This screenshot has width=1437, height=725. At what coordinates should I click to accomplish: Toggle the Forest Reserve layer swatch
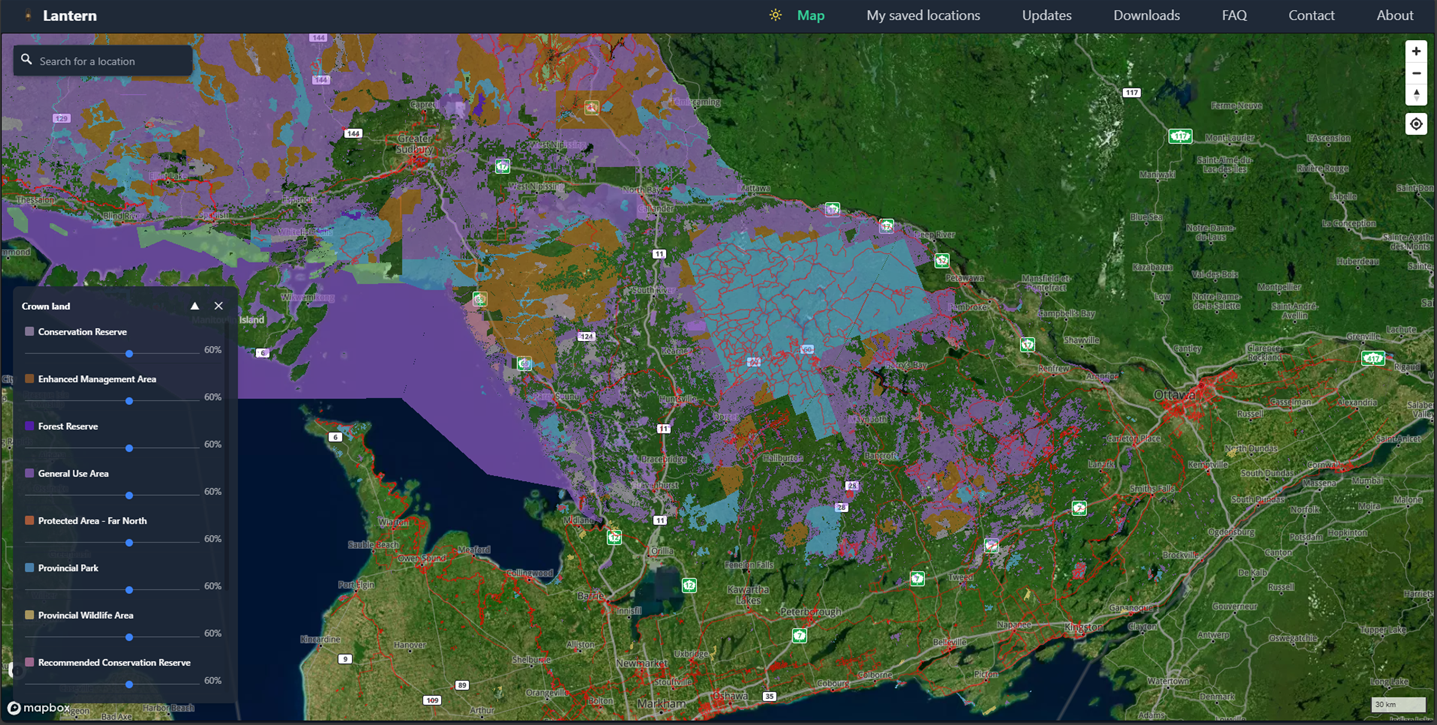pyautogui.click(x=29, y=426)
